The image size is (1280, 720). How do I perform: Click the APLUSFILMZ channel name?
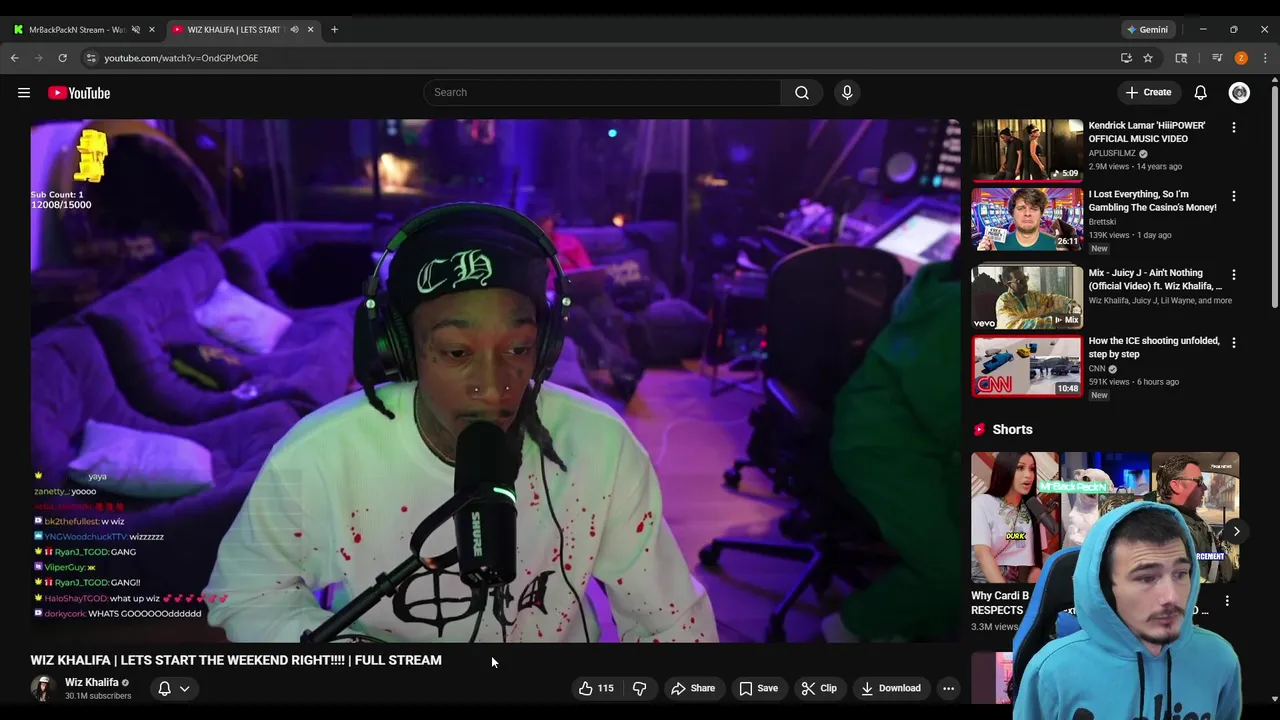[x=1112, y=153]
